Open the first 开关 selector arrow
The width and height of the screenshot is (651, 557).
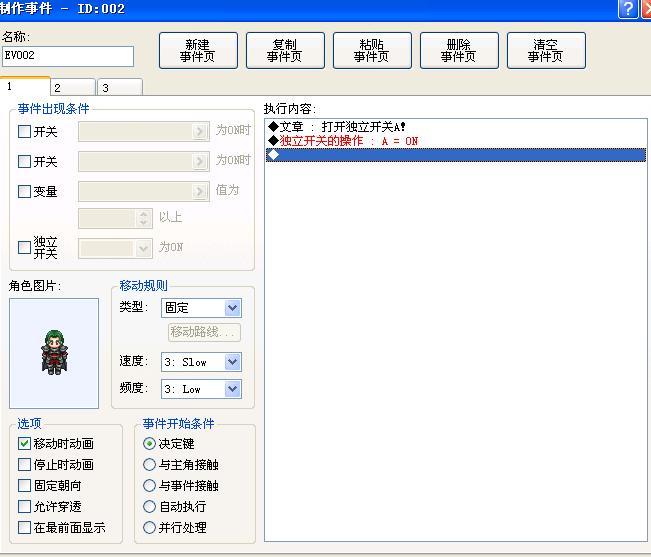coord(200,131)
